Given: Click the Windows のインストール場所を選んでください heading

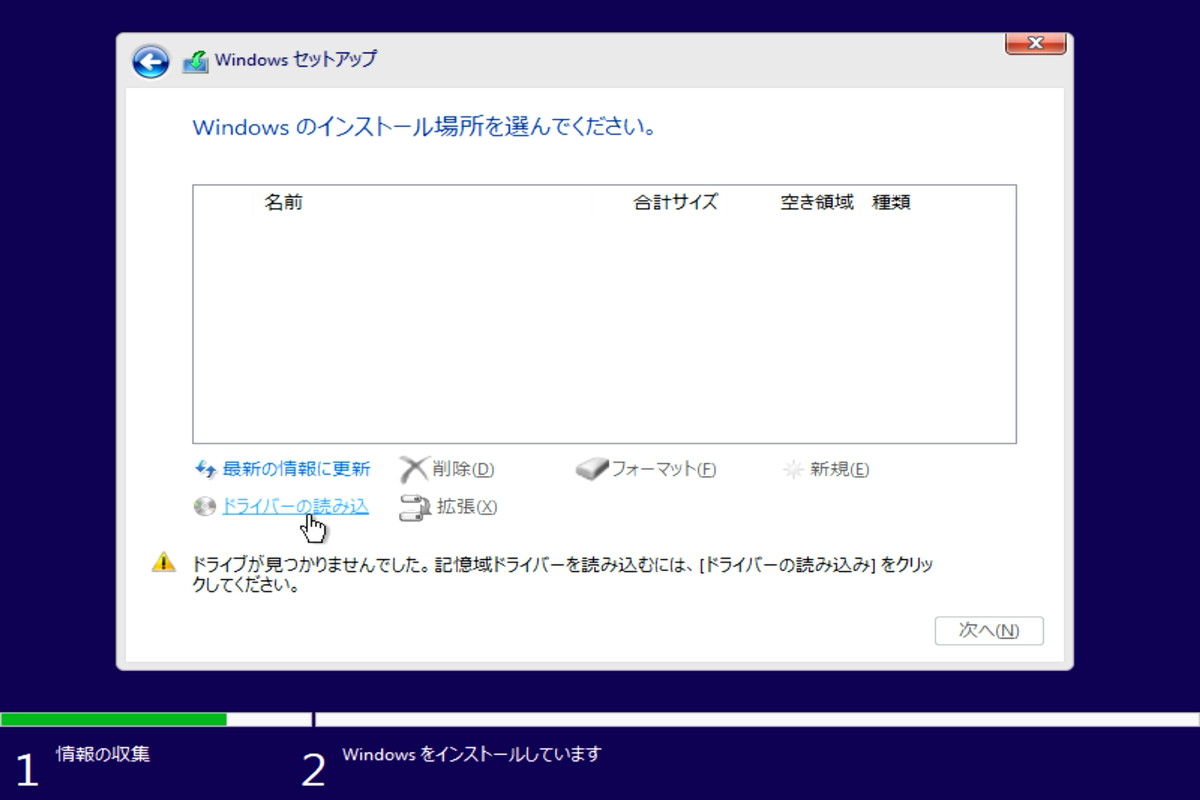Looking at the screenshot, I should tap(424, 128).
